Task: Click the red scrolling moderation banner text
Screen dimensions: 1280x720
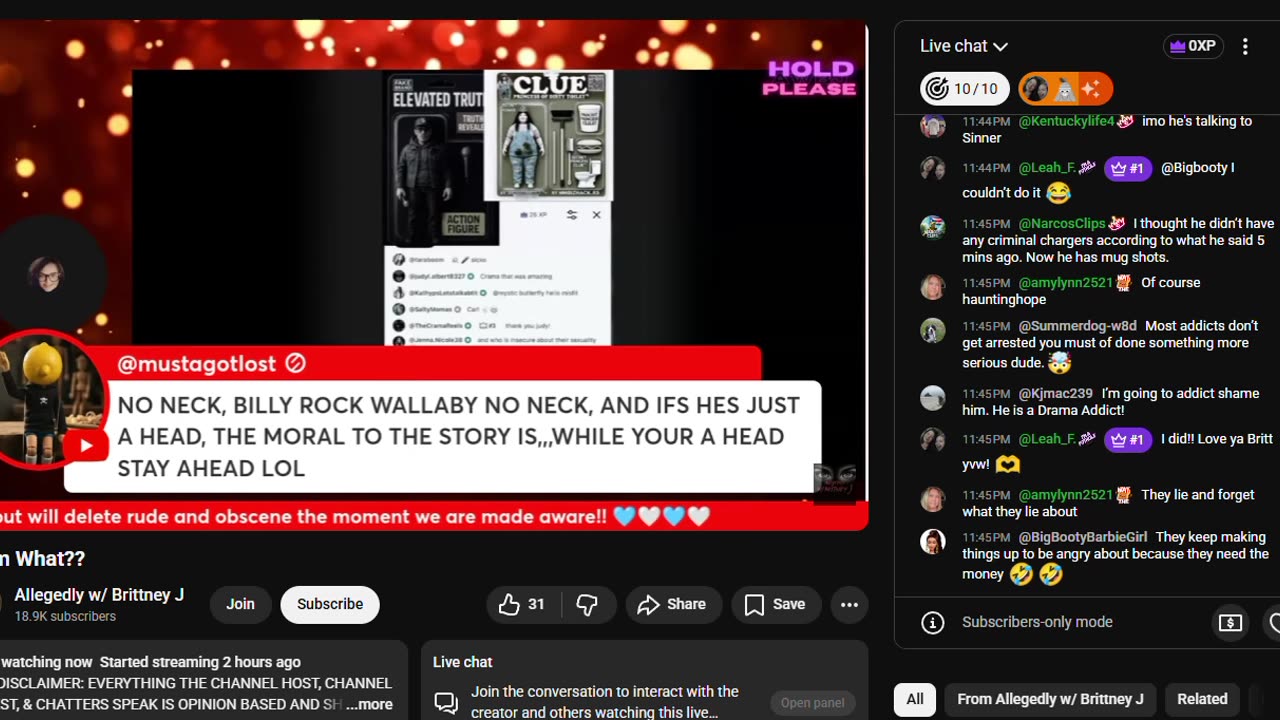Action: coord(355,516)
